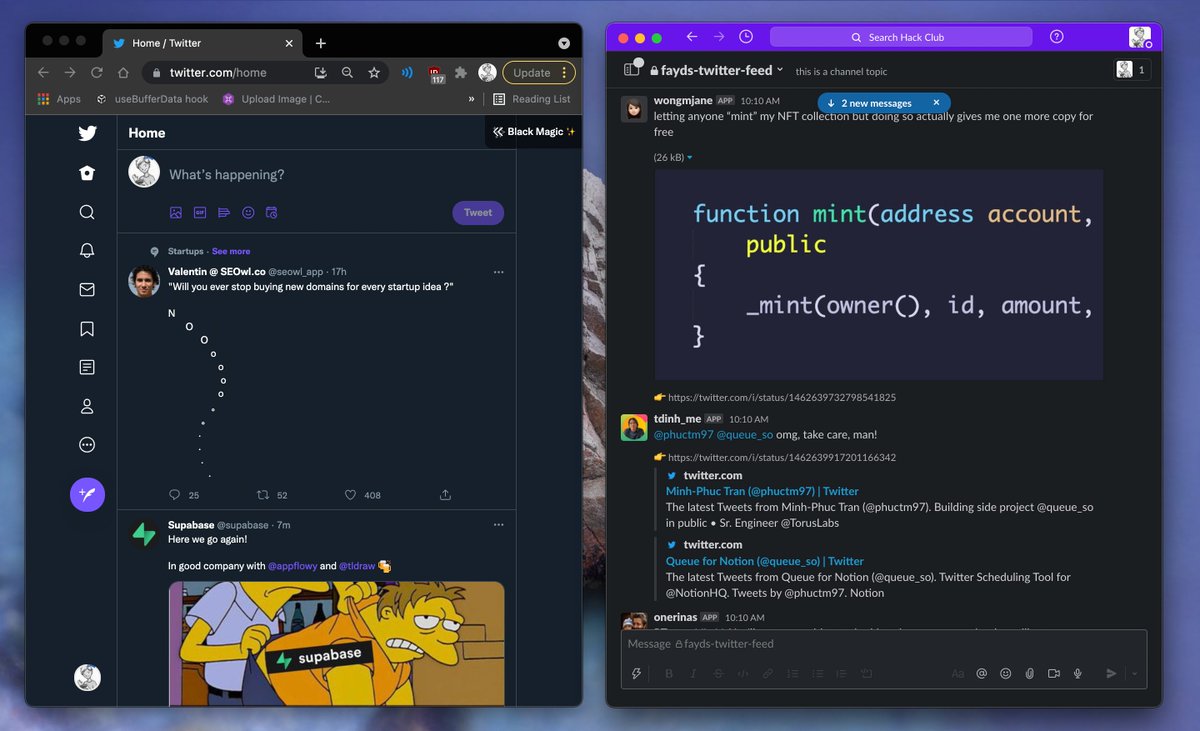The height and width of the screenshot is (731, 1200).
Task: Add a GIF in tweet composer
Action: [200, 213]
